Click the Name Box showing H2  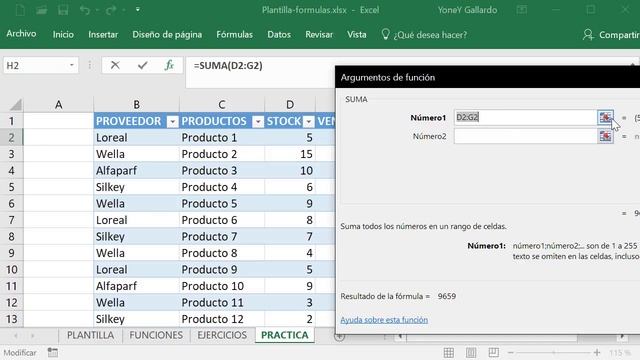click(35, 65)
